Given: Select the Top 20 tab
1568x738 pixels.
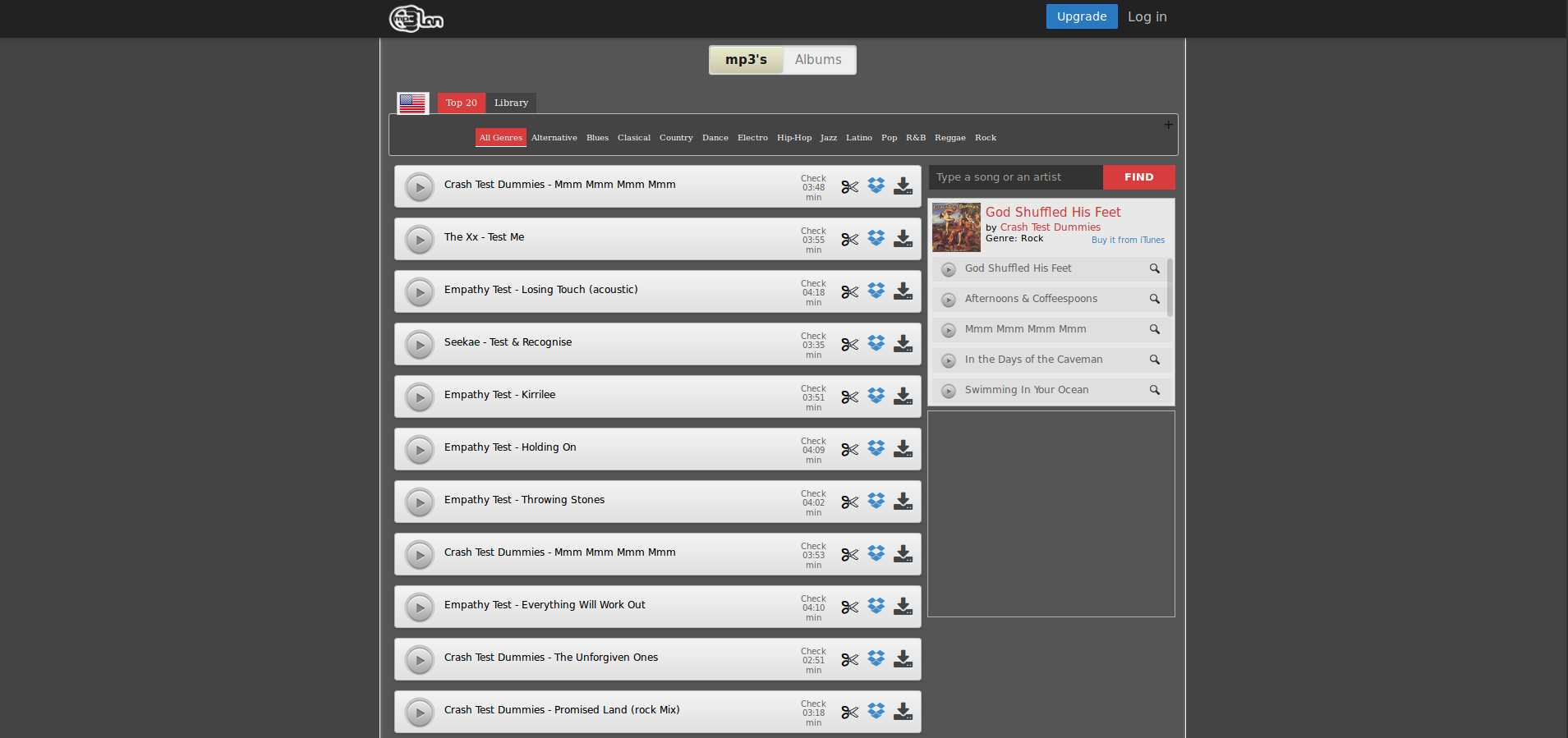Looking at the screenshot, I should (461, 103).
